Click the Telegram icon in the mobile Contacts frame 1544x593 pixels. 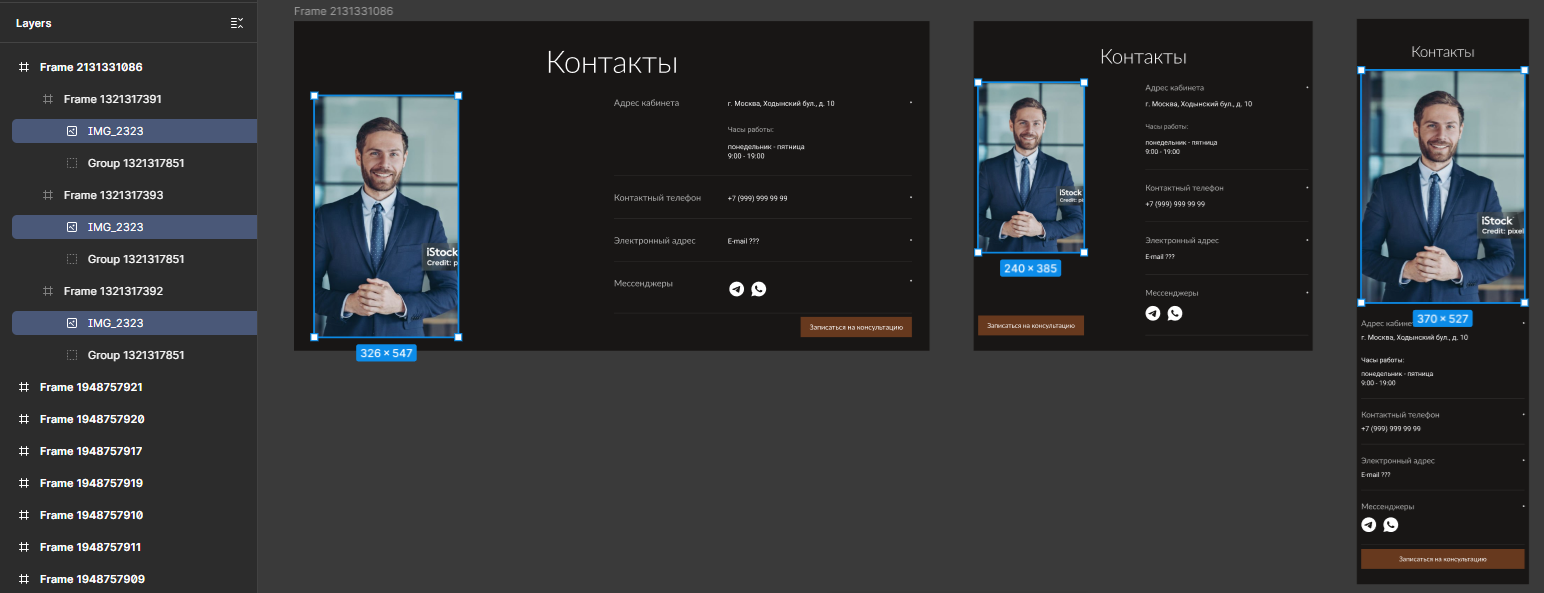click(x=1369, y=524)
